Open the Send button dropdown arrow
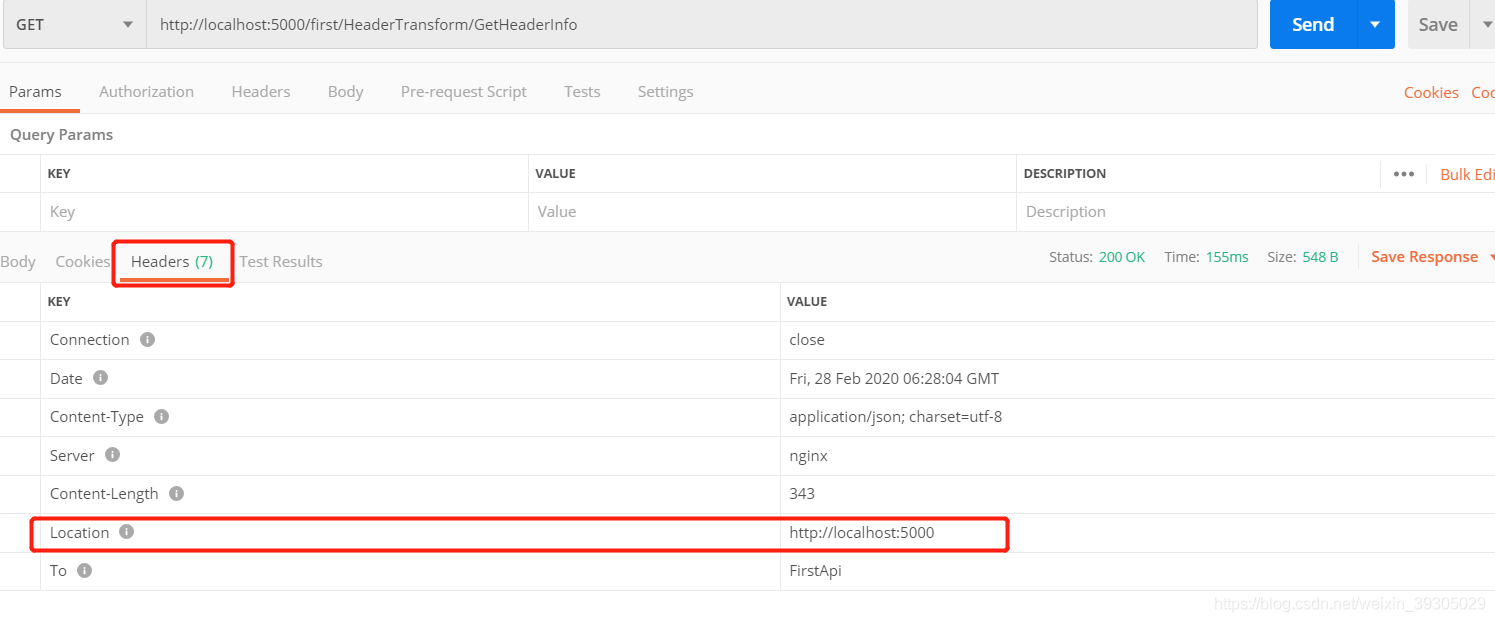The image size is (1495, 622). [x=1375, y=25]
